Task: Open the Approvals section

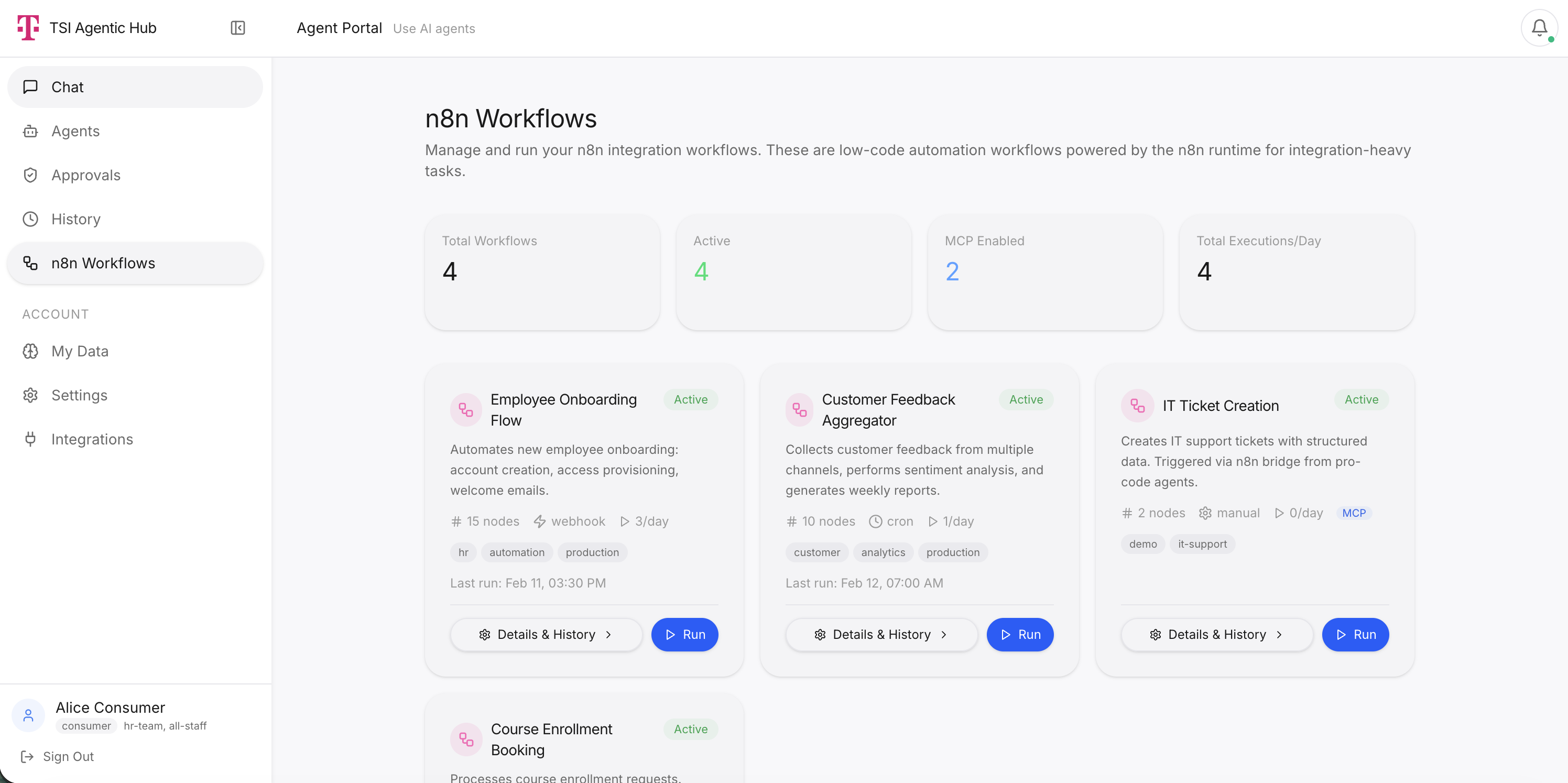Action: click(x=135, y=176)
